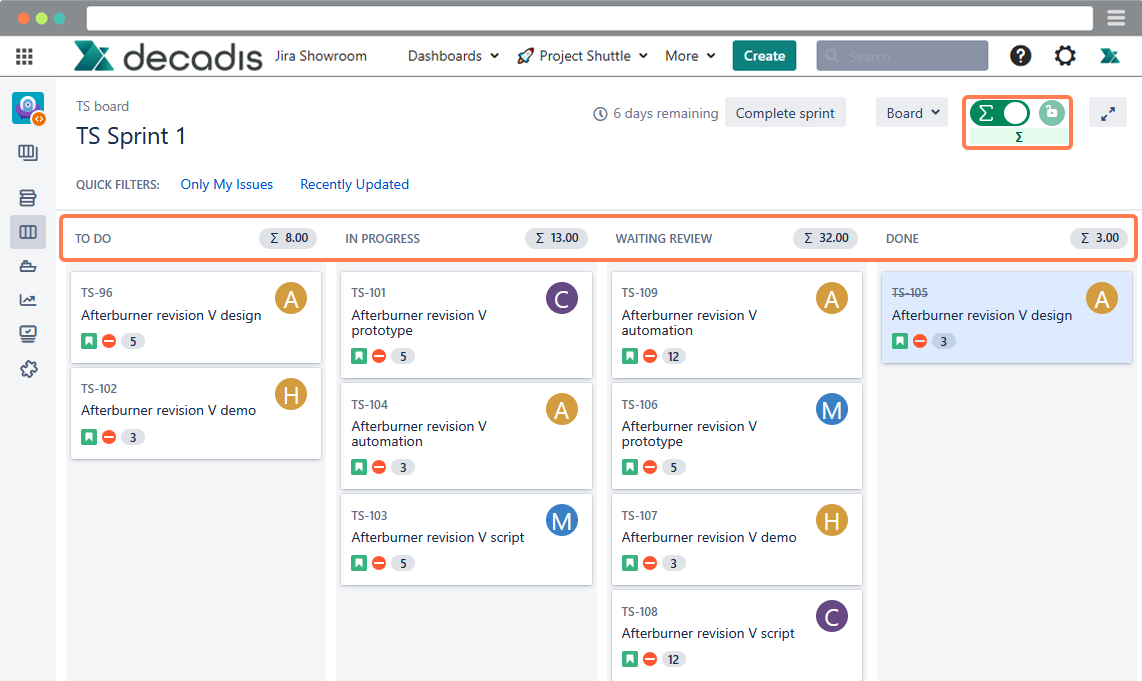Viewport: 1142px width, 681px height.
Task: Click into the Search field
Action: pyautogui.click(x=902, y=56)
